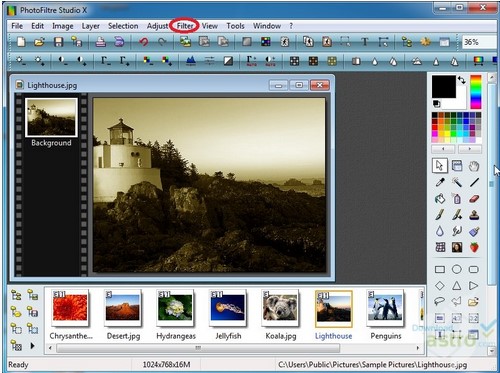Click palette next page right arrow
Image resolution: width=500 pixels, height=373 pixels.
pyautogui.click(x=470, y=149)
